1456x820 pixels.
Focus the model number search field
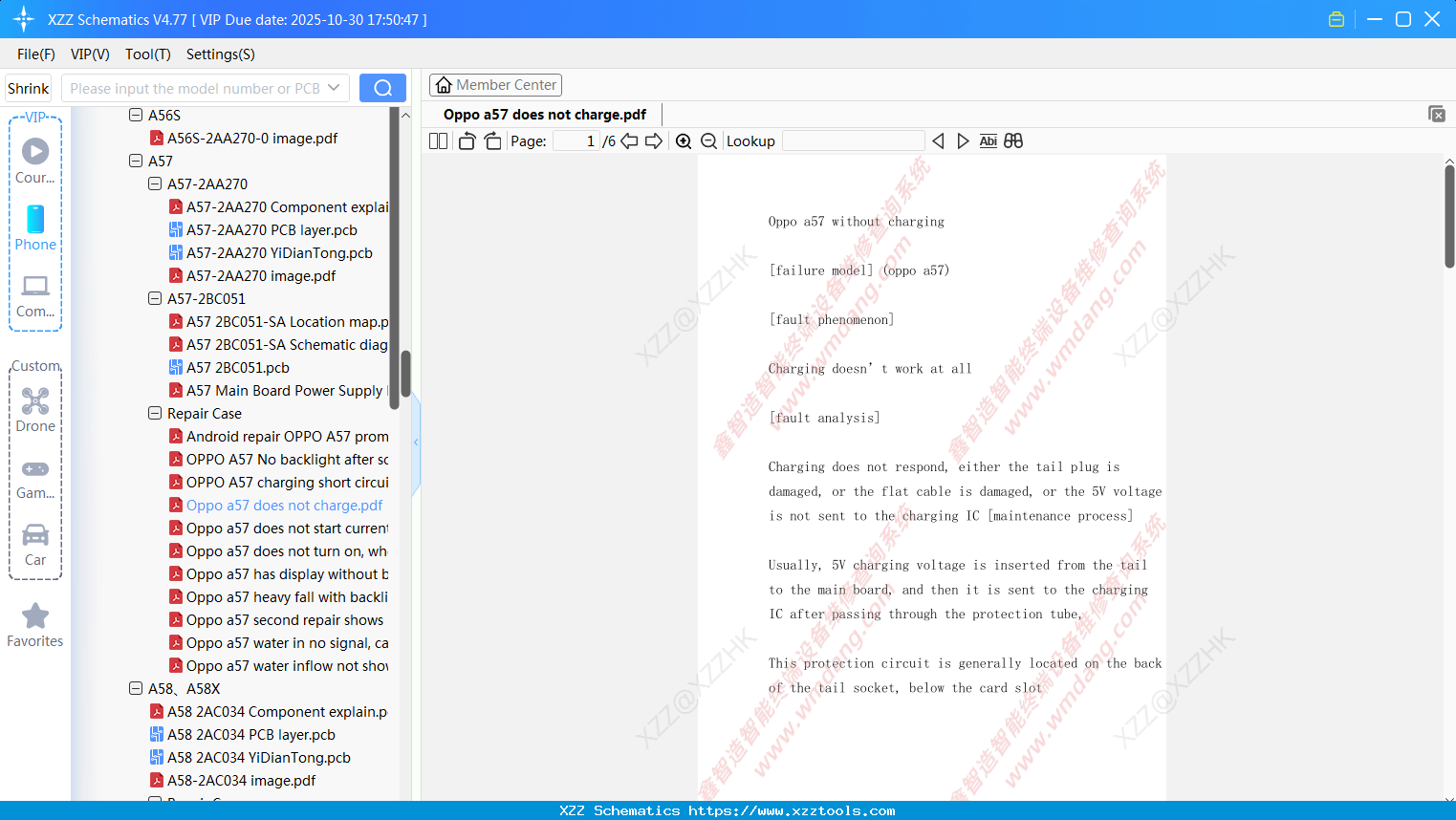(195, 88)
